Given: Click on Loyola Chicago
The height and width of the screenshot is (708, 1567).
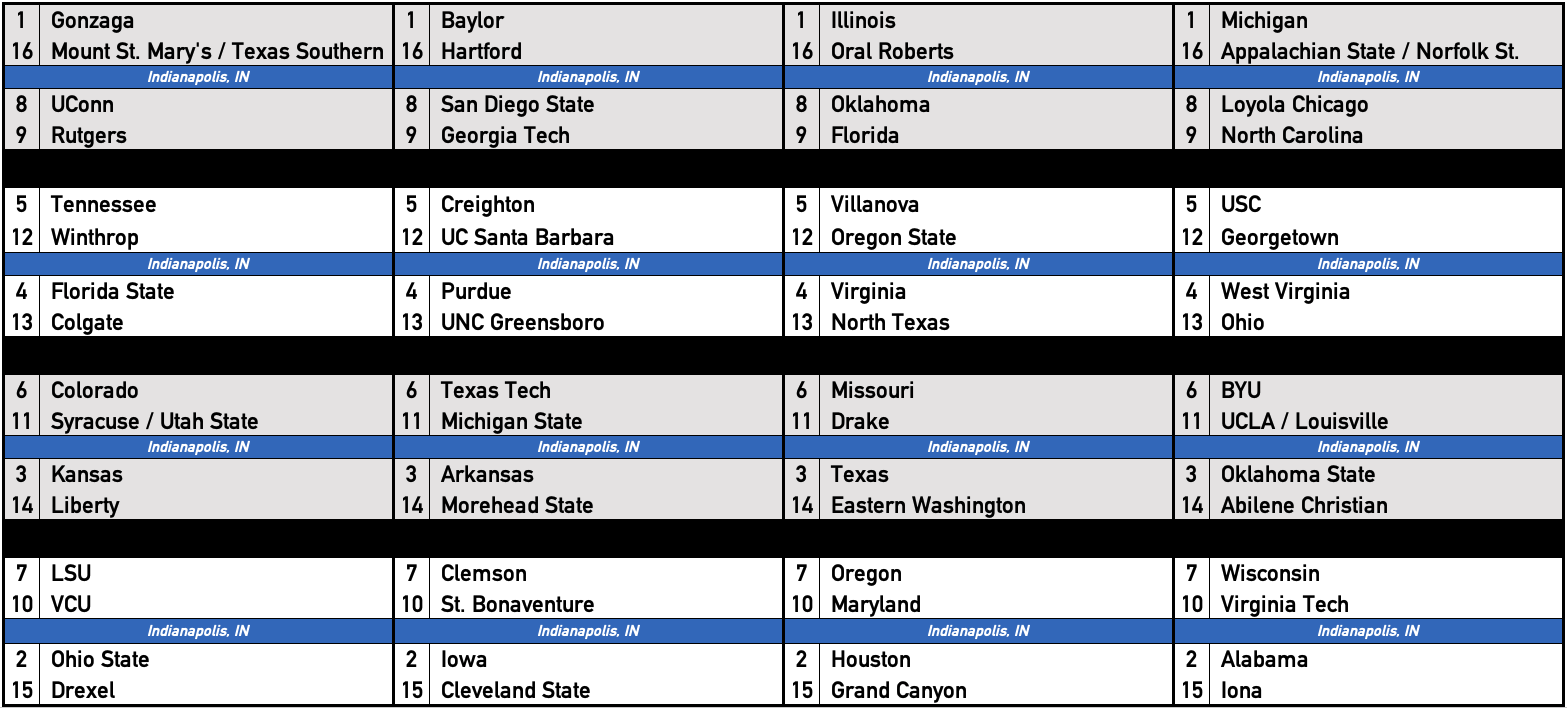Looking at the screenshot, I should point(1294,105).
